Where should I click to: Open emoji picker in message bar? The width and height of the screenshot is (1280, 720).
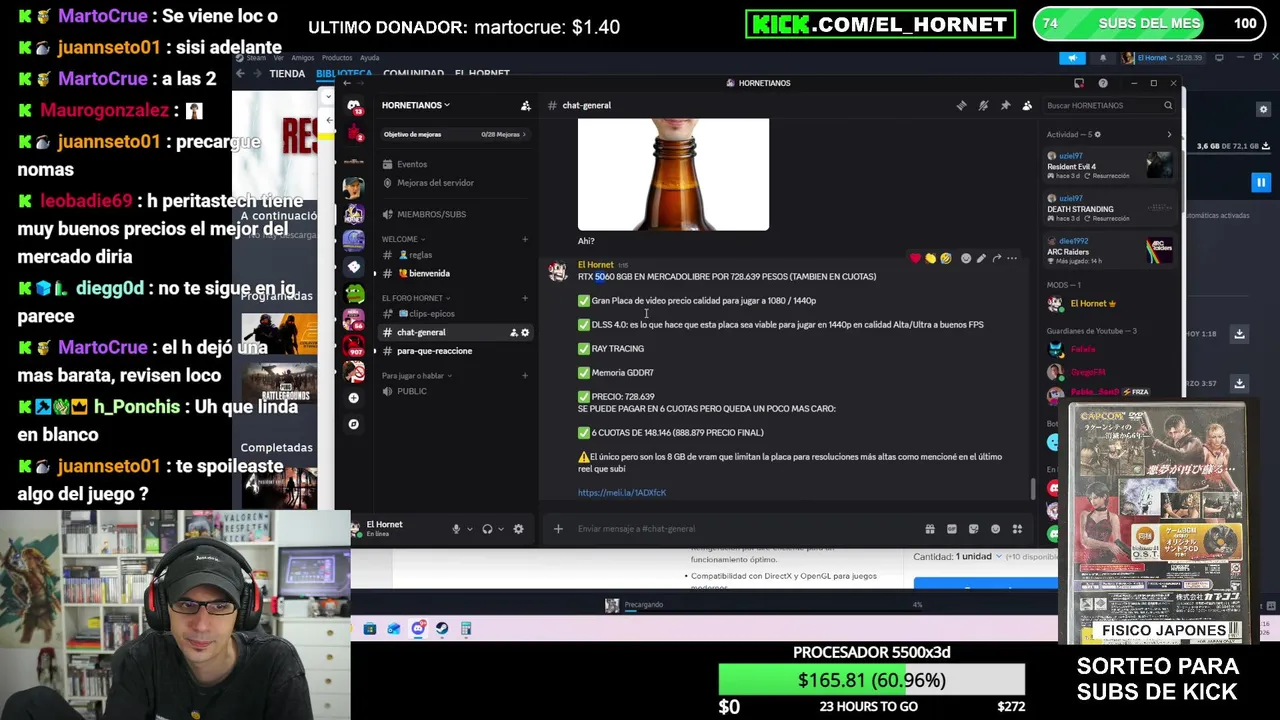(995, 529)
